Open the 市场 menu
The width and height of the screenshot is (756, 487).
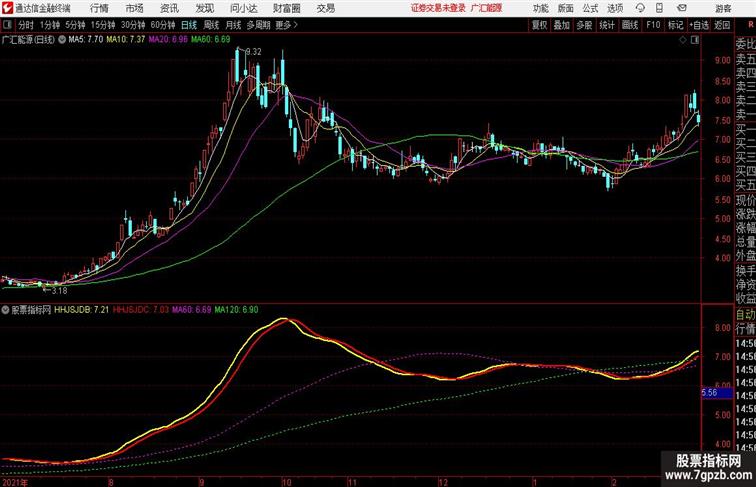coord(135,8)
